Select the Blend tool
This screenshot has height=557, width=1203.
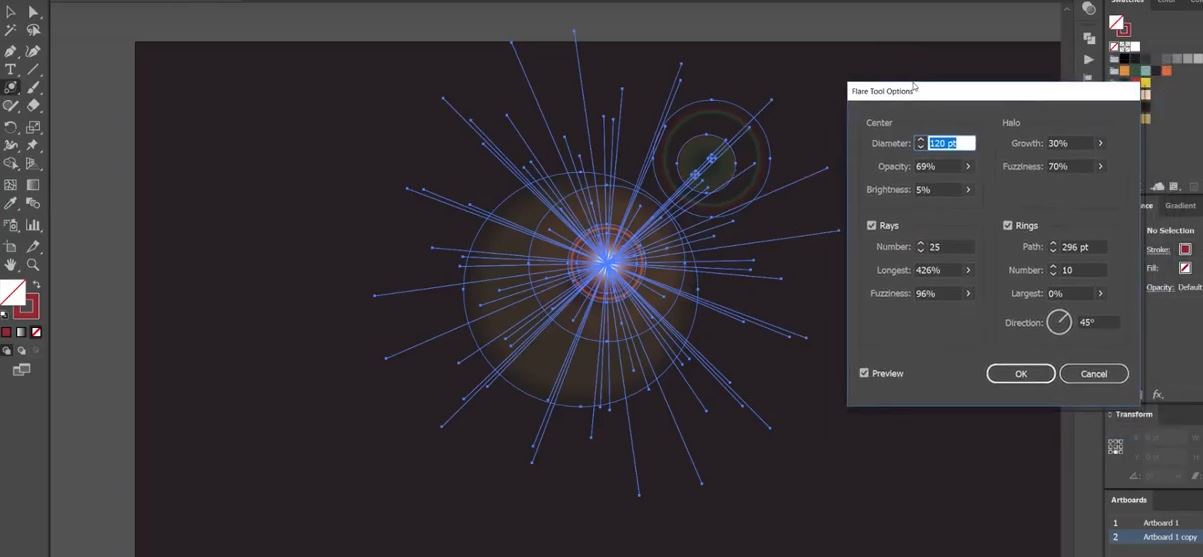[x=33, y=204]
